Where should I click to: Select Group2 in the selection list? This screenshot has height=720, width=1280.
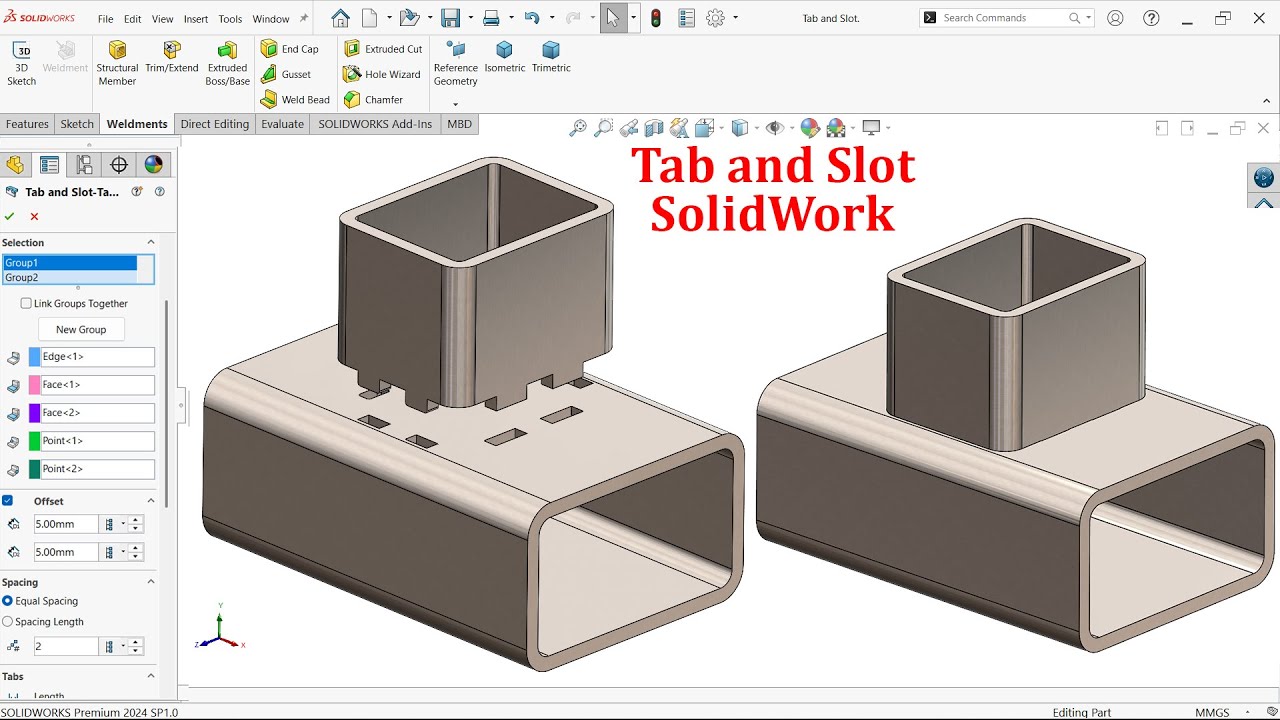[70, 277]
